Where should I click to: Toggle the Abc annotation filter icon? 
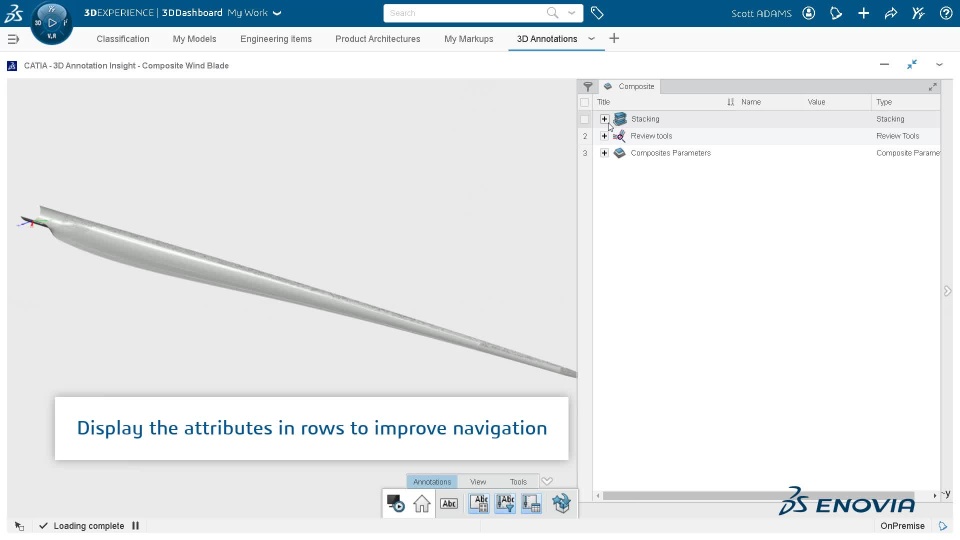505,503
